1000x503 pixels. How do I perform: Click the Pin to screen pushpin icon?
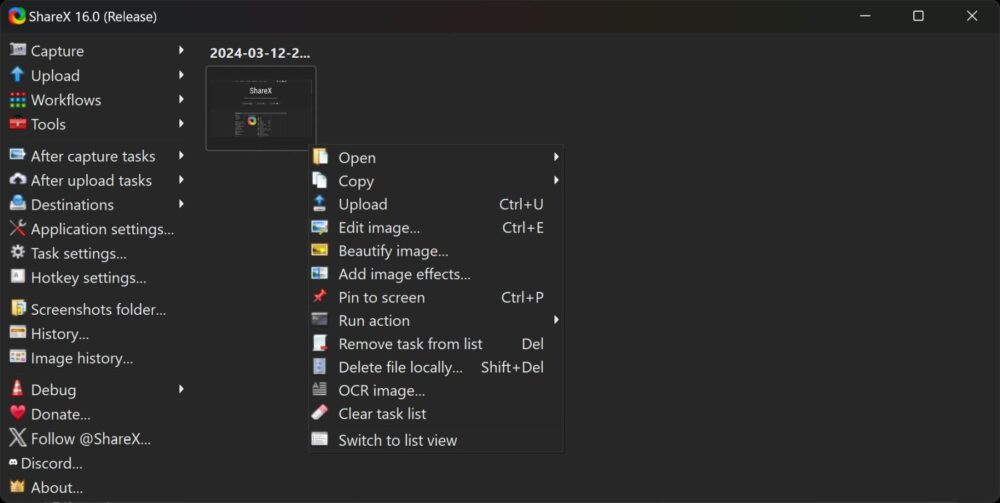click(320, 297)
